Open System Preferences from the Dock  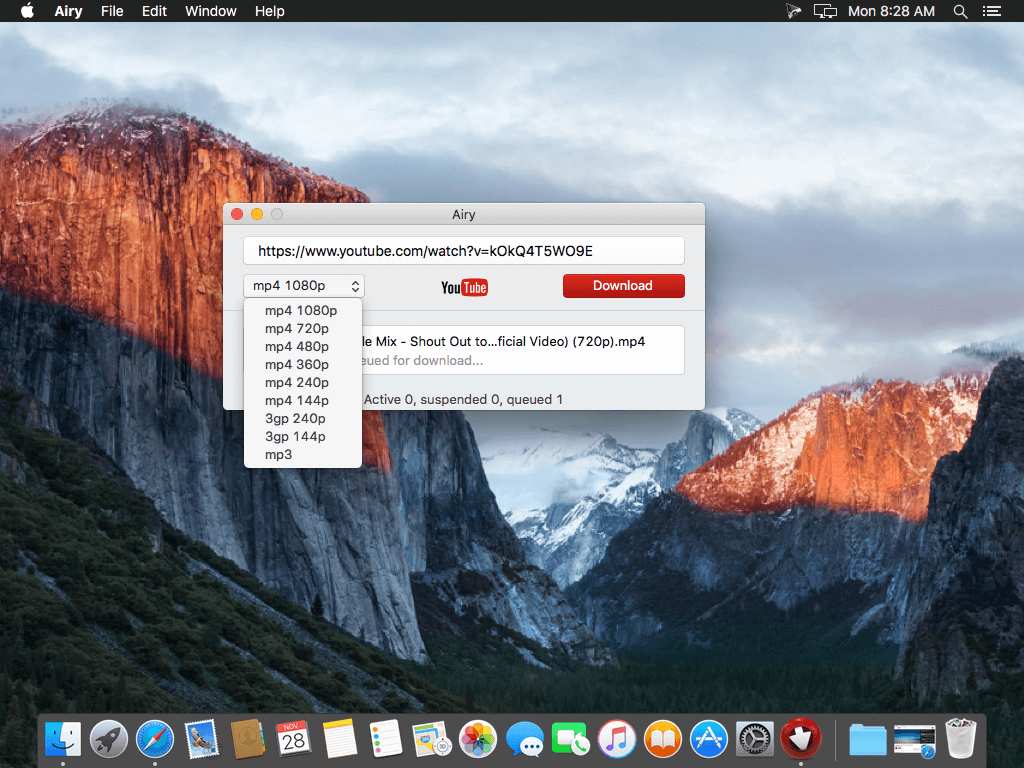click(755, 739)
